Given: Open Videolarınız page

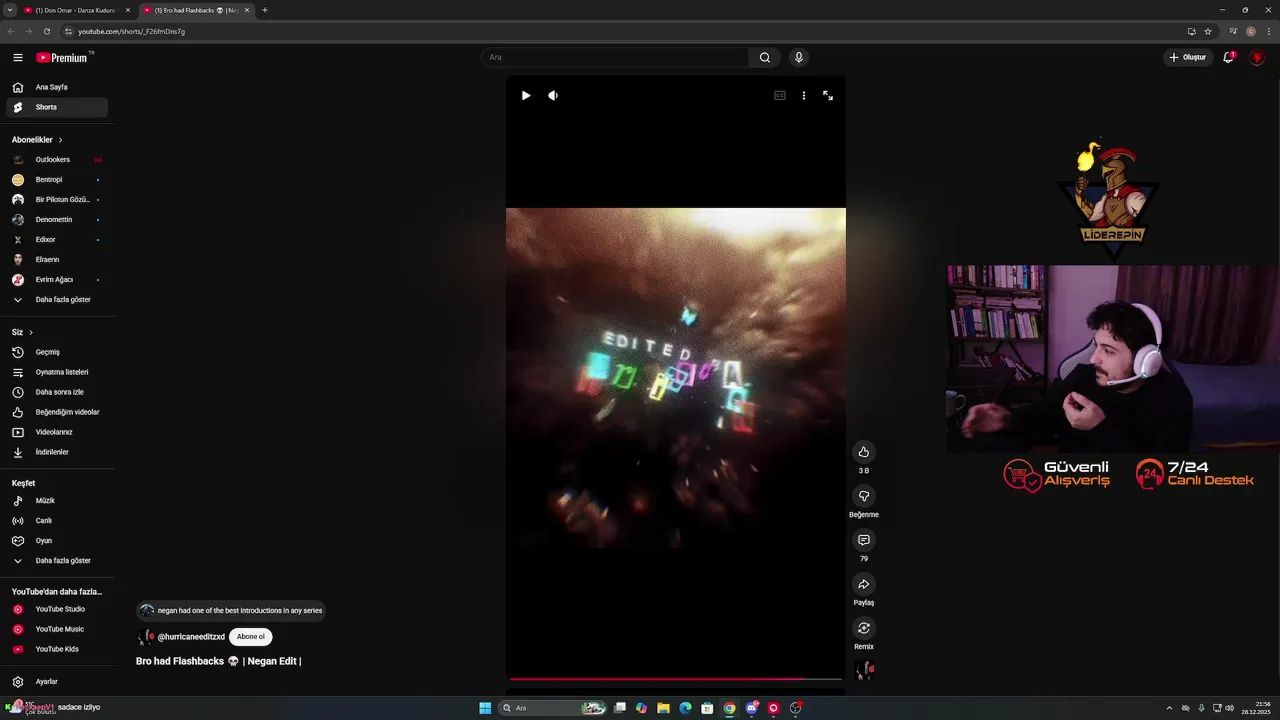Looking at the screenshot, I should [x=57, y=432].
